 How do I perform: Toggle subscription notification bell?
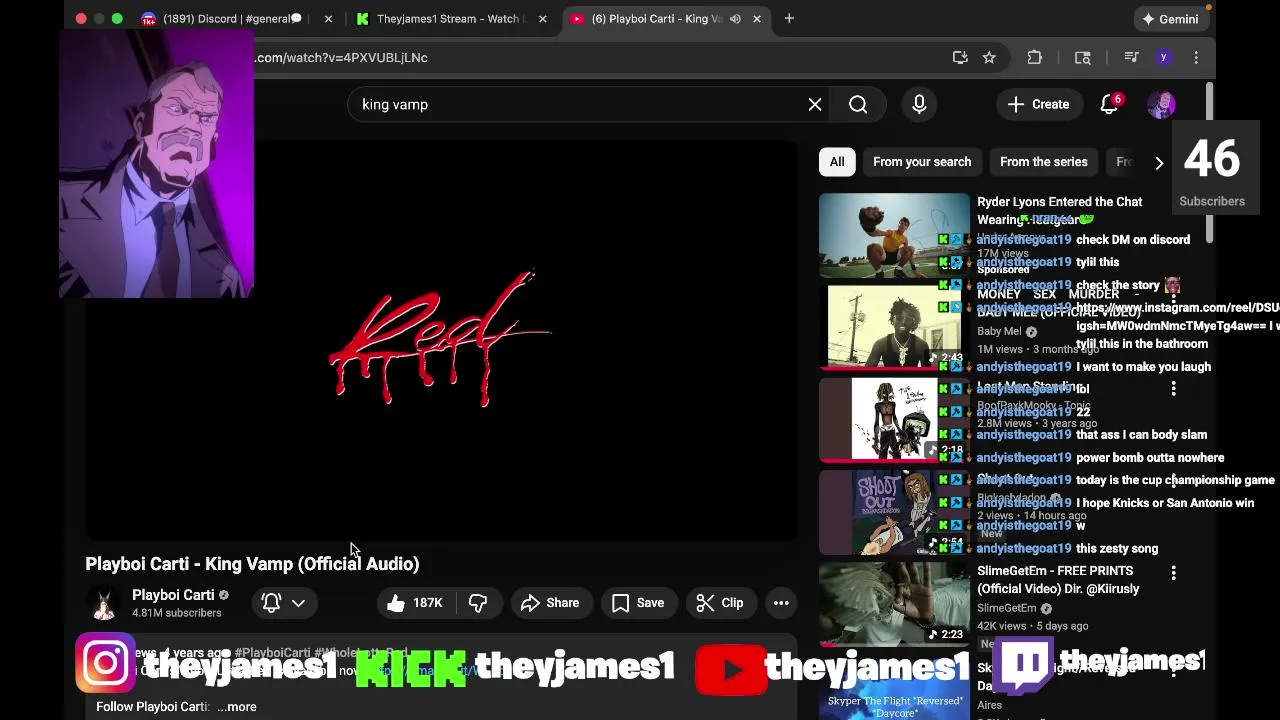click(x=271, y=602)
